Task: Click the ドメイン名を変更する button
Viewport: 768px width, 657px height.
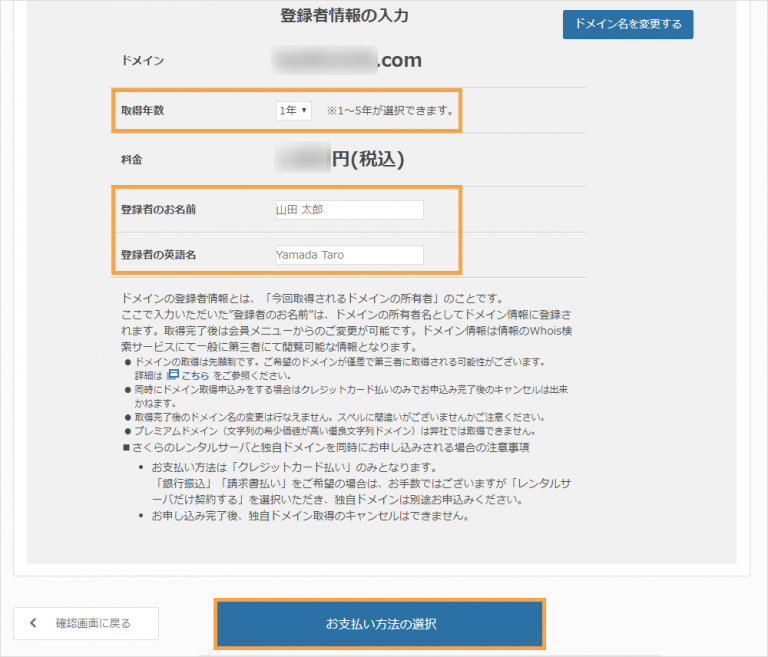Action: coord(627,24)
